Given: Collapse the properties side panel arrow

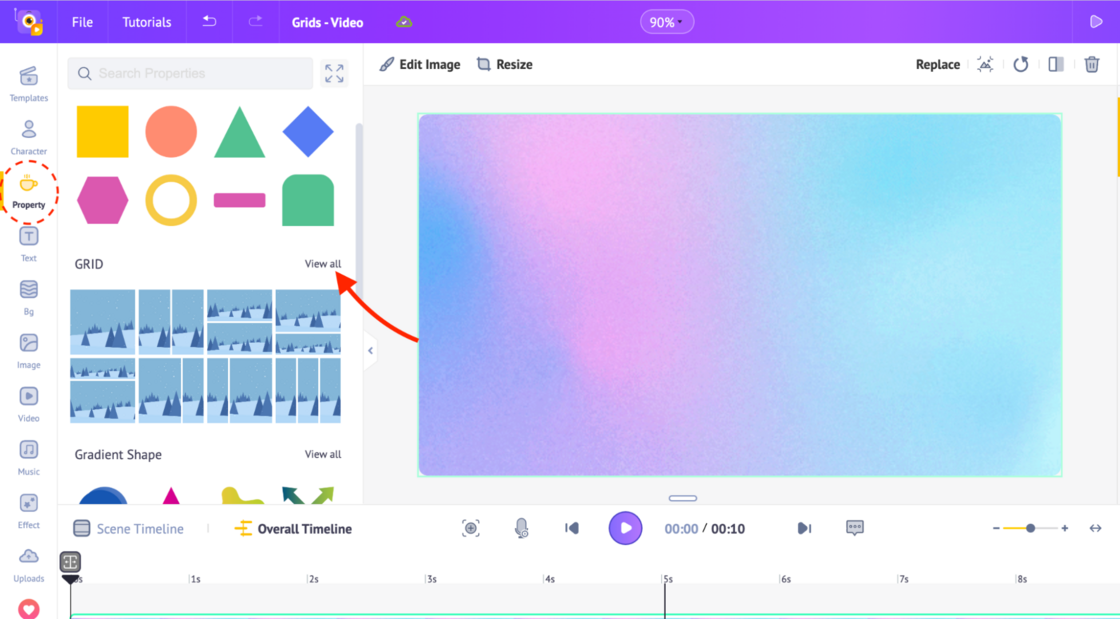Looking at the screenshot, I should pos(370,351).
